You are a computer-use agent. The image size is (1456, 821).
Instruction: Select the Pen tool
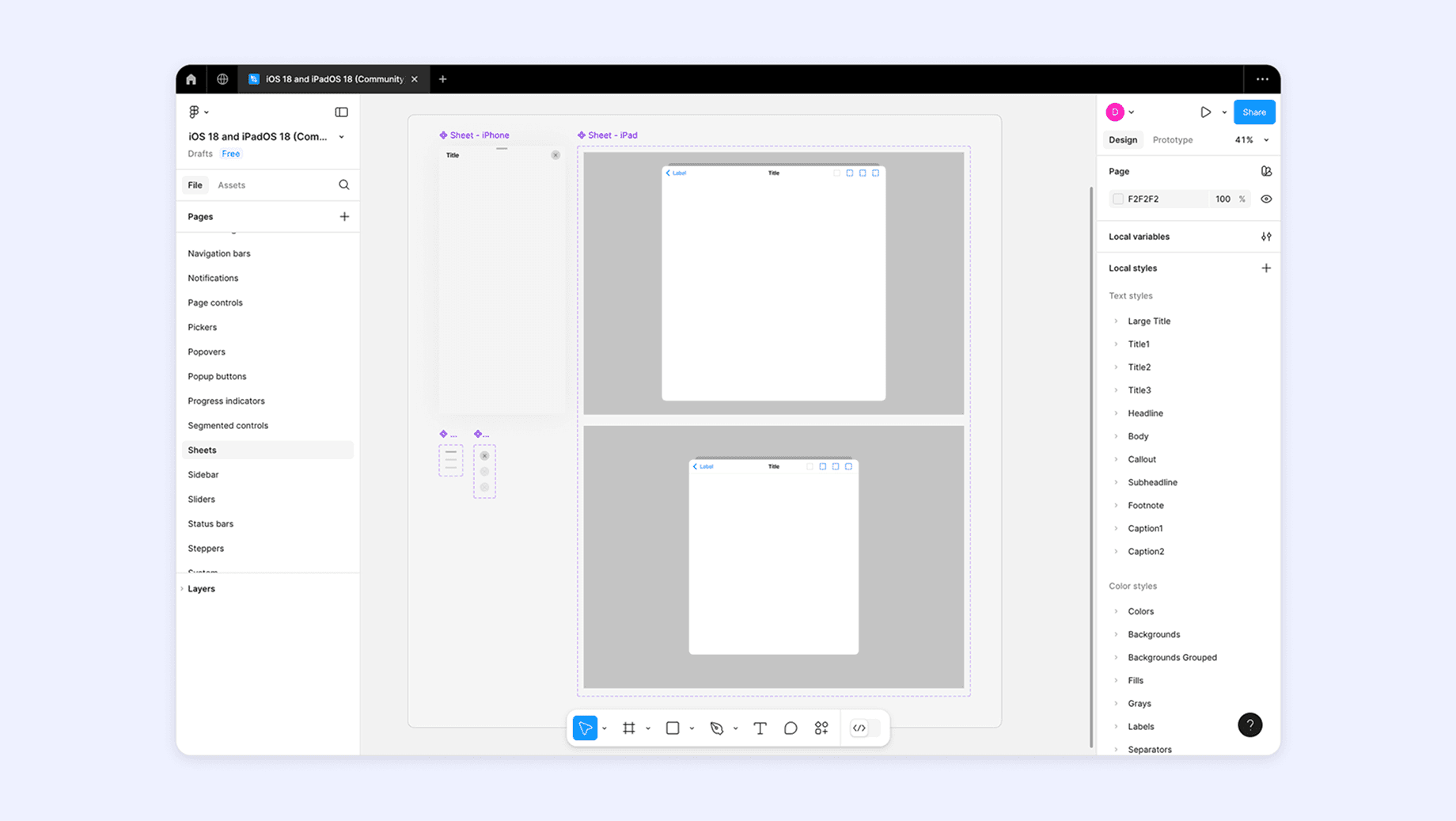[717, 728]
